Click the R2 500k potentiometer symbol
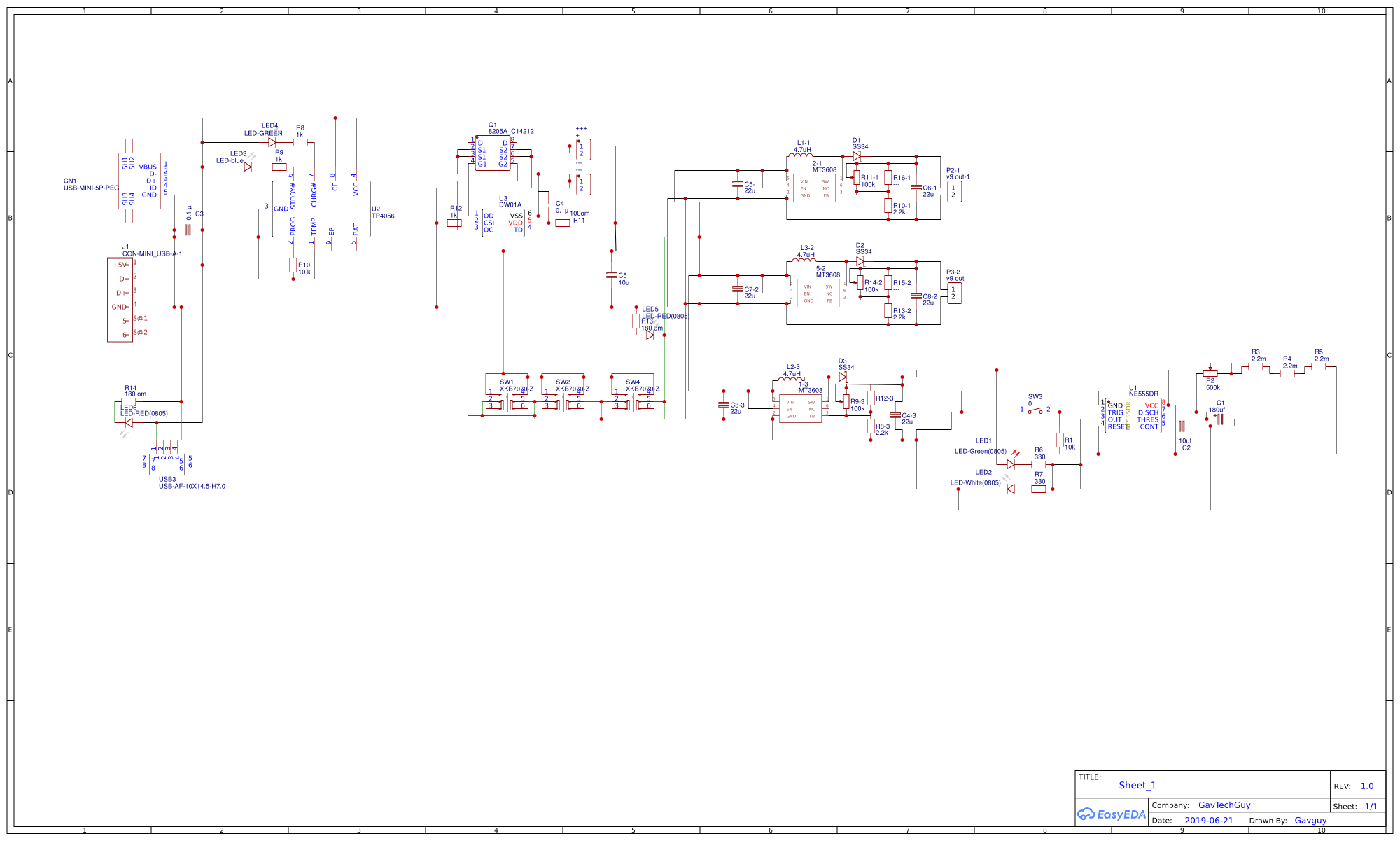 click(x=1210, y=374)
